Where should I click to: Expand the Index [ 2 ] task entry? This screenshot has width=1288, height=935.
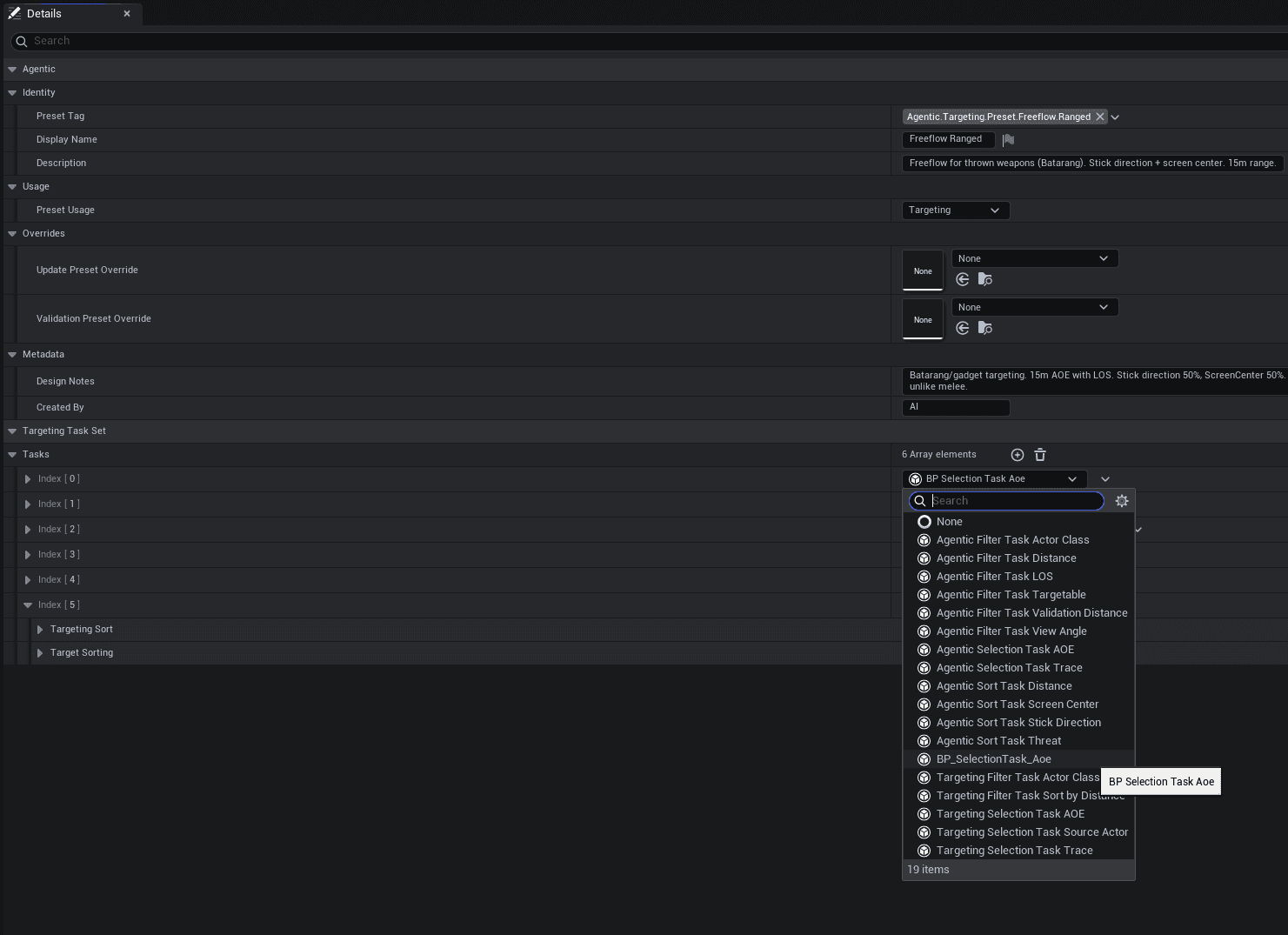point(28,529)
